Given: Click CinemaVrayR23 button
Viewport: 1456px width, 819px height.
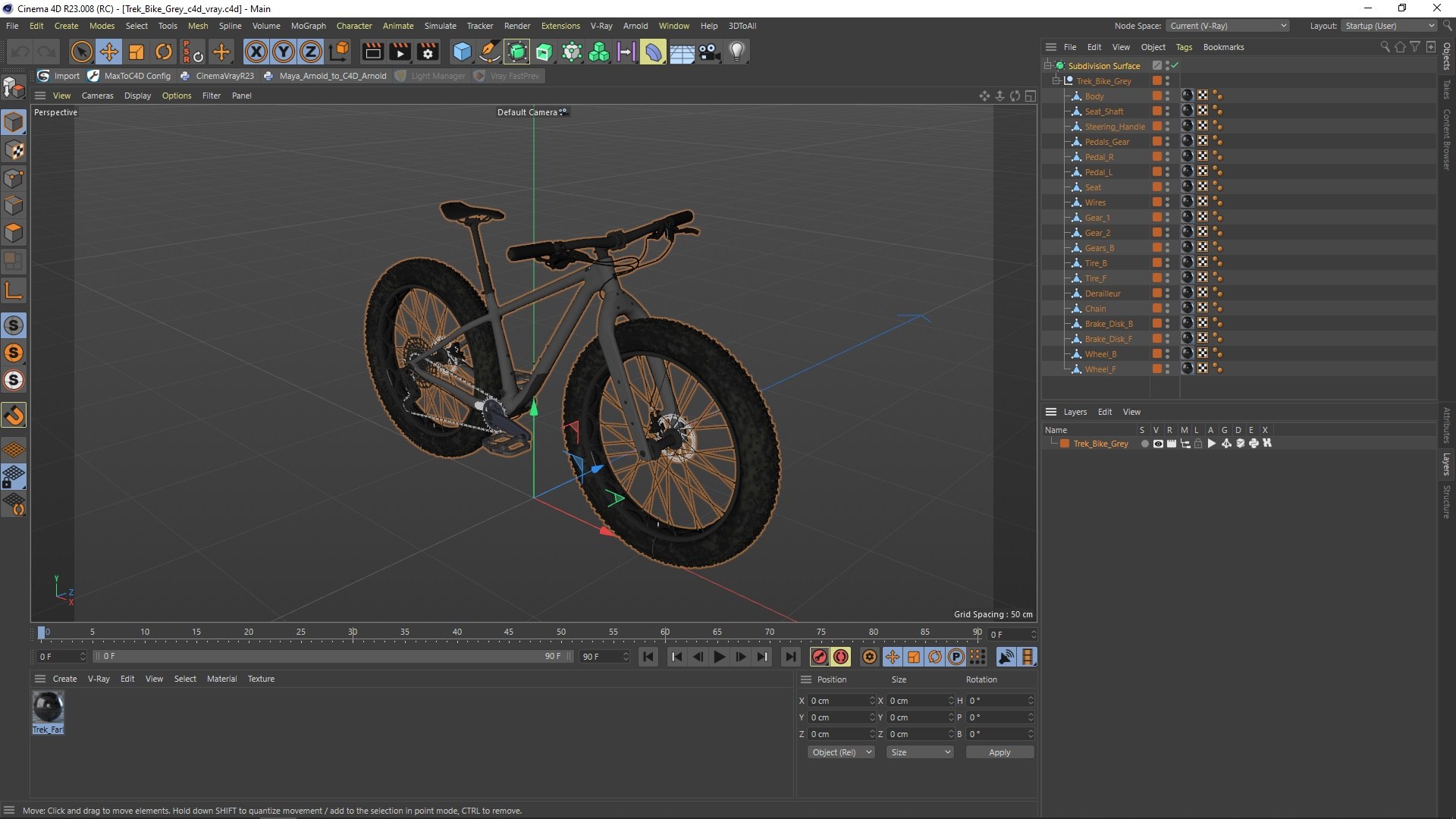Looking at the screenshot, I should click(x=217, y=76).
